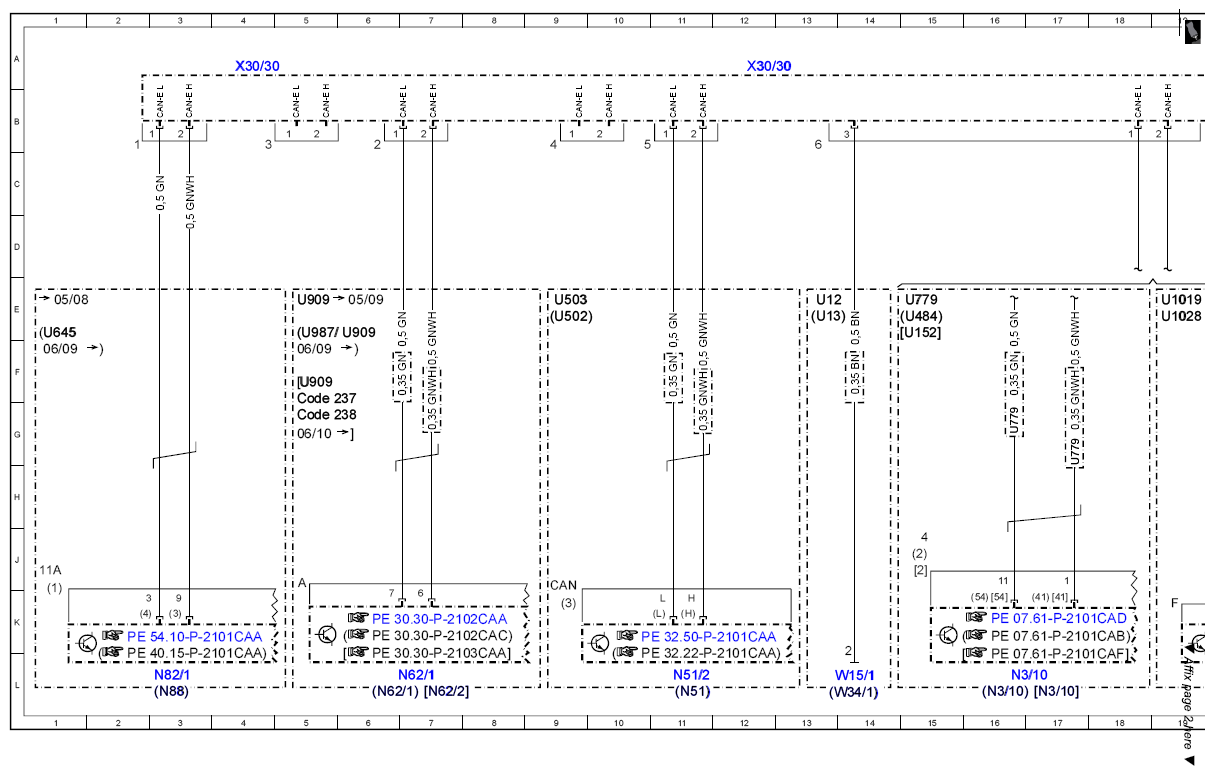Open the N51/2 component link

pos(692,675)
